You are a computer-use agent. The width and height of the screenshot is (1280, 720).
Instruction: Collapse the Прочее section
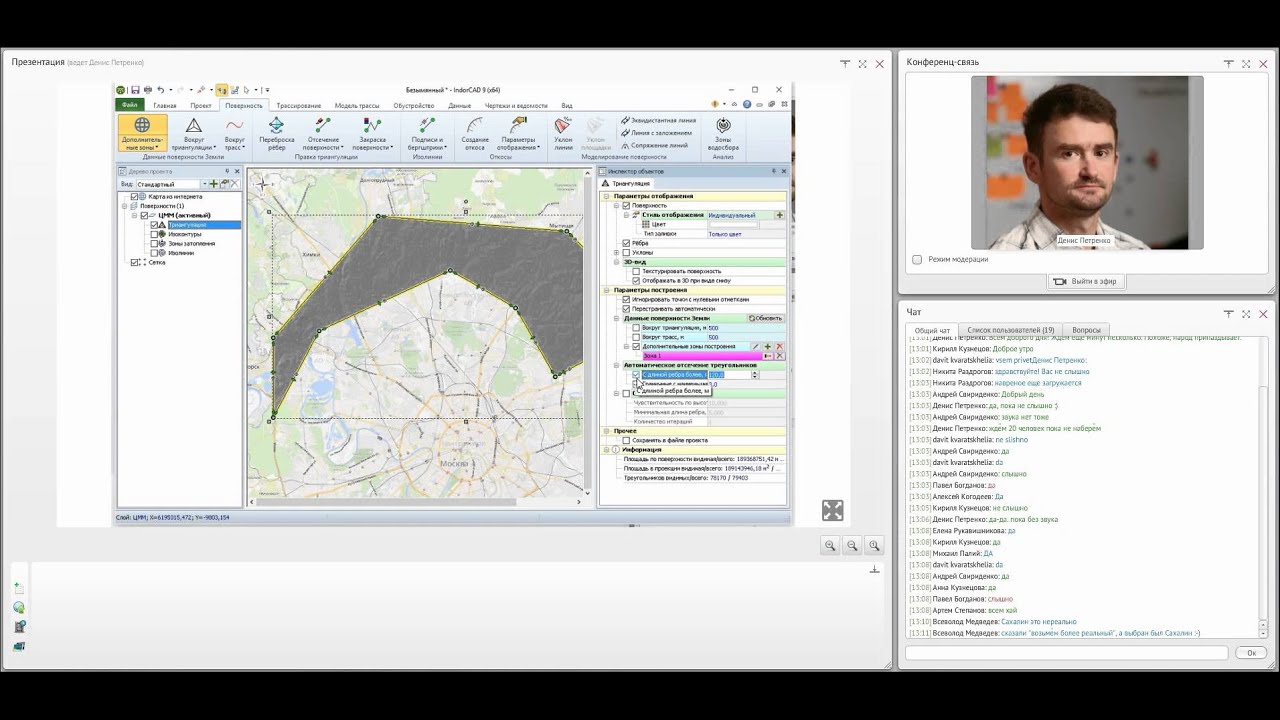606,431
